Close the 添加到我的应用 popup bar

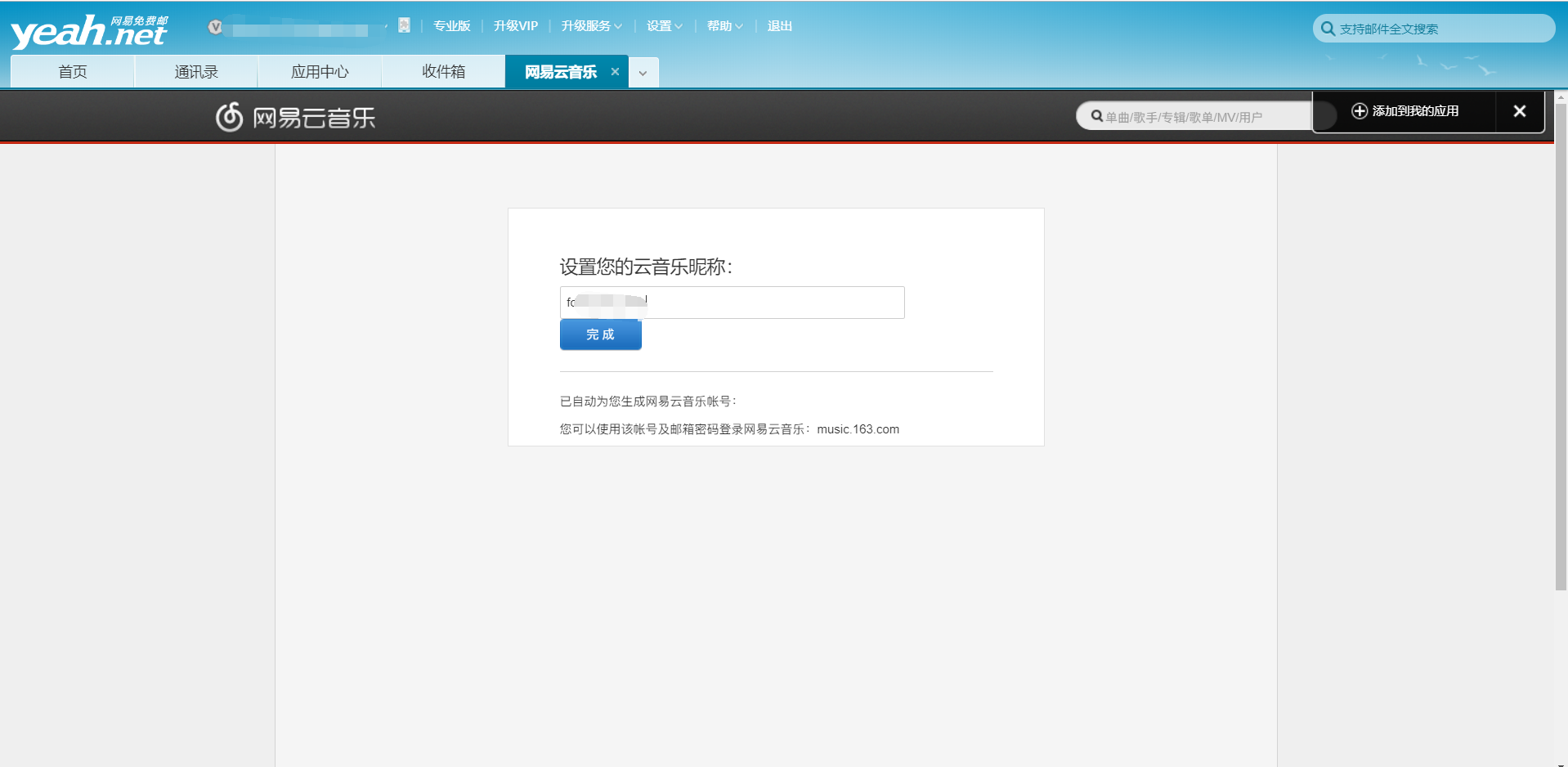click(1520, 111)
